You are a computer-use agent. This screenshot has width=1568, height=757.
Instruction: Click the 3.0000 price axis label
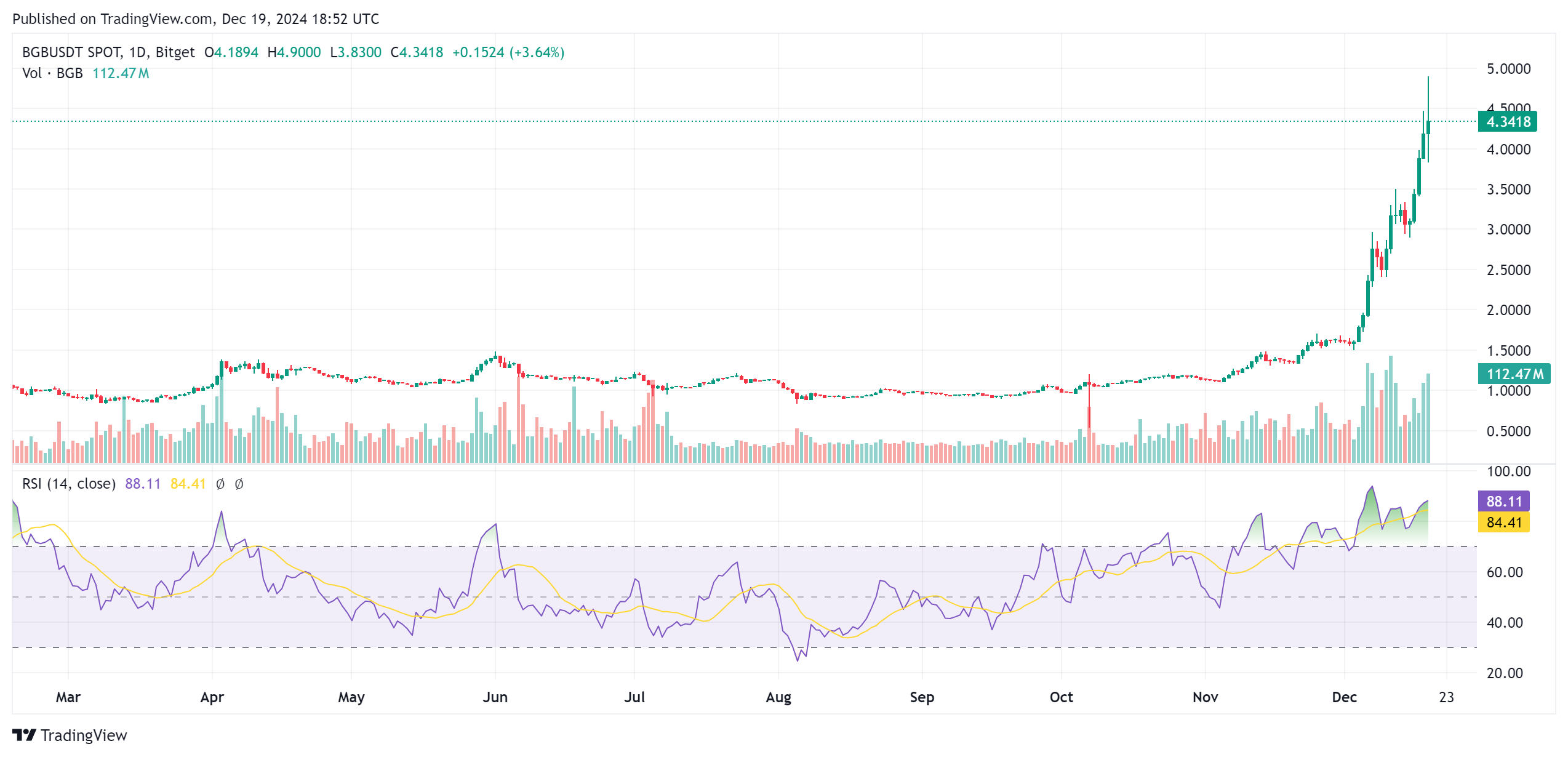pyautogui.click(x=1509, y=230)
